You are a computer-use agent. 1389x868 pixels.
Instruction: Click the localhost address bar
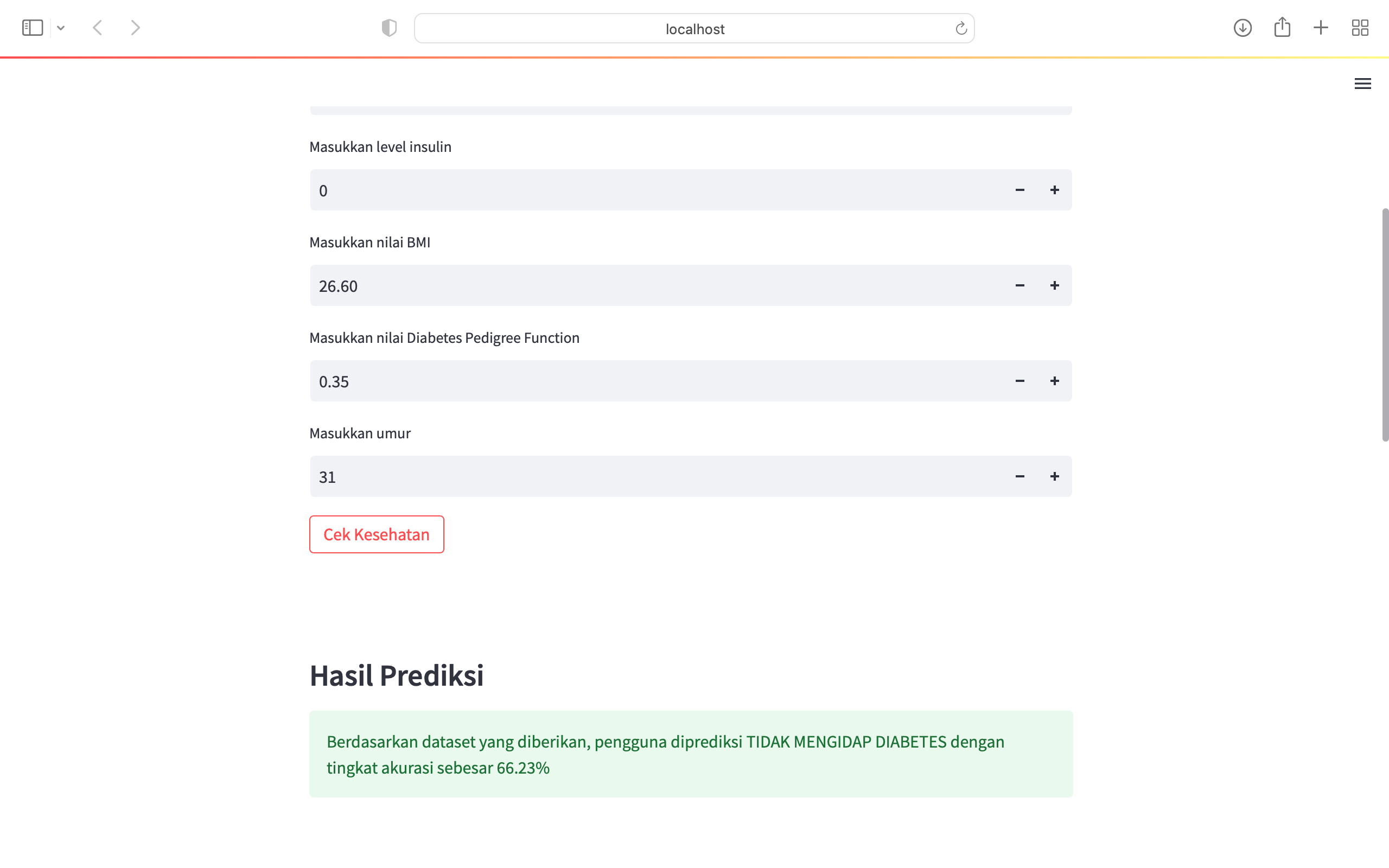point(694,28)
